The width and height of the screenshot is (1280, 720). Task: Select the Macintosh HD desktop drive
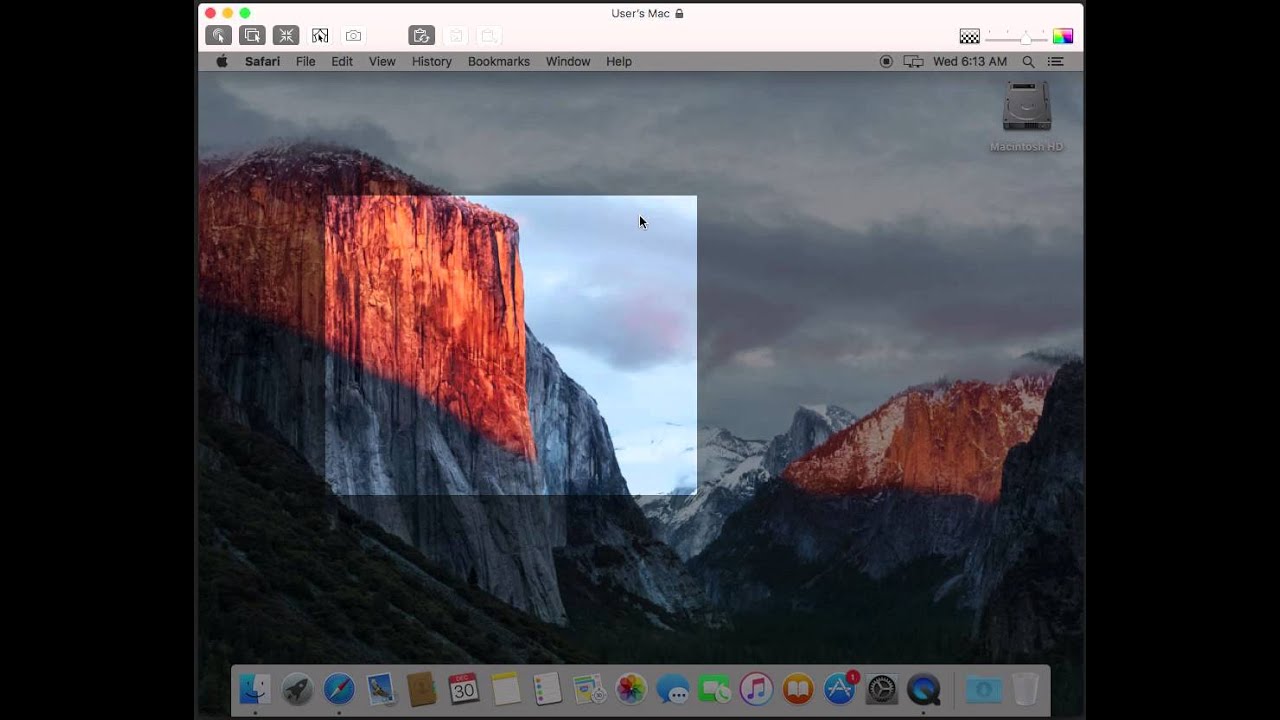click(x=1026, y=117)
